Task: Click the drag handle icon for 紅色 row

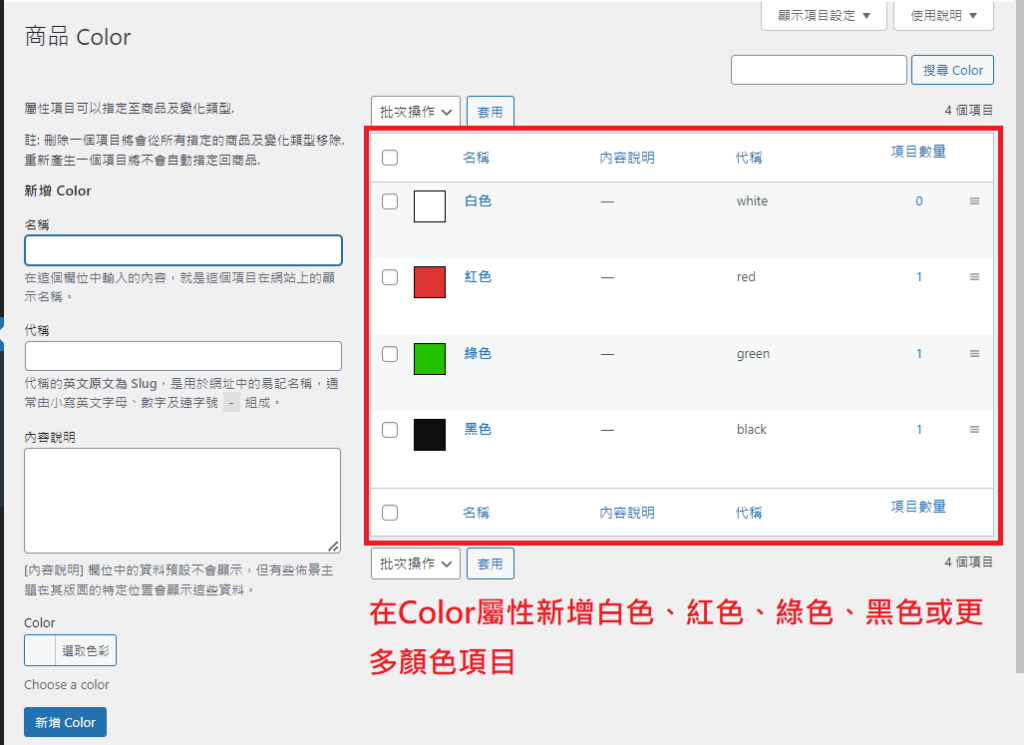Action: pyautogui.click(x=974, y=277)
